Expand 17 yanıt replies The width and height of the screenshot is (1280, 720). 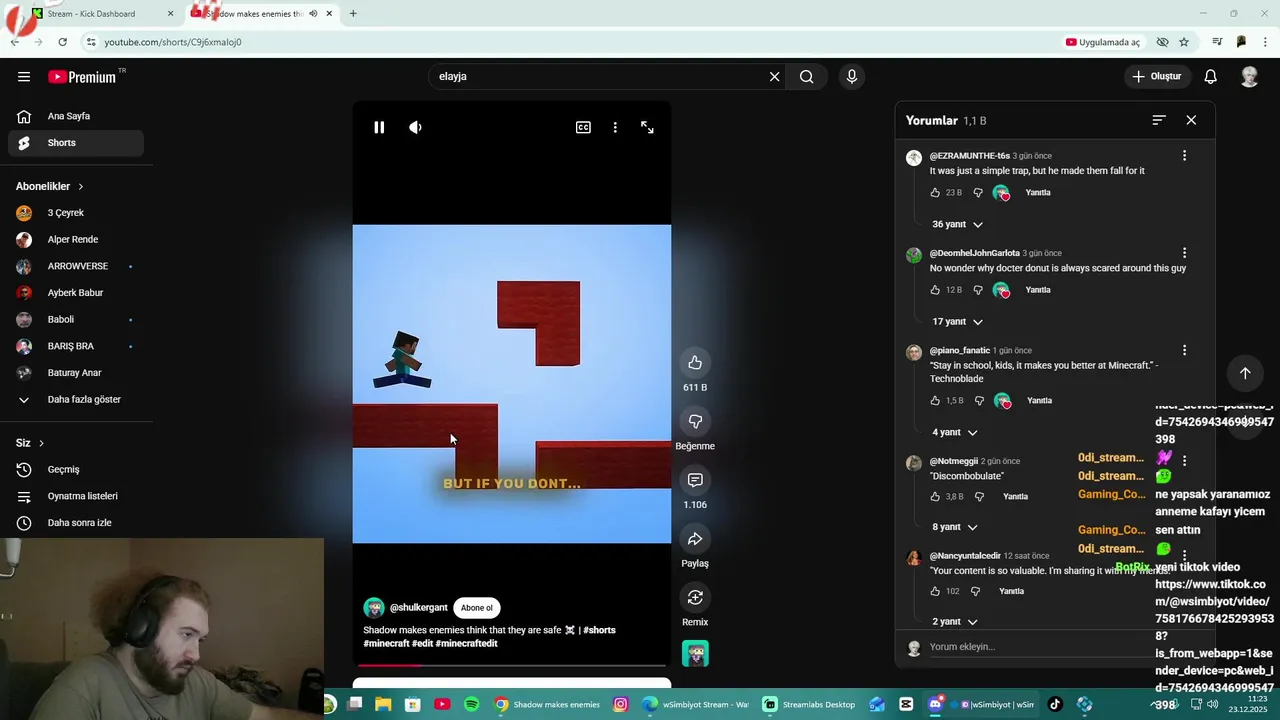(x=957, y=322)
